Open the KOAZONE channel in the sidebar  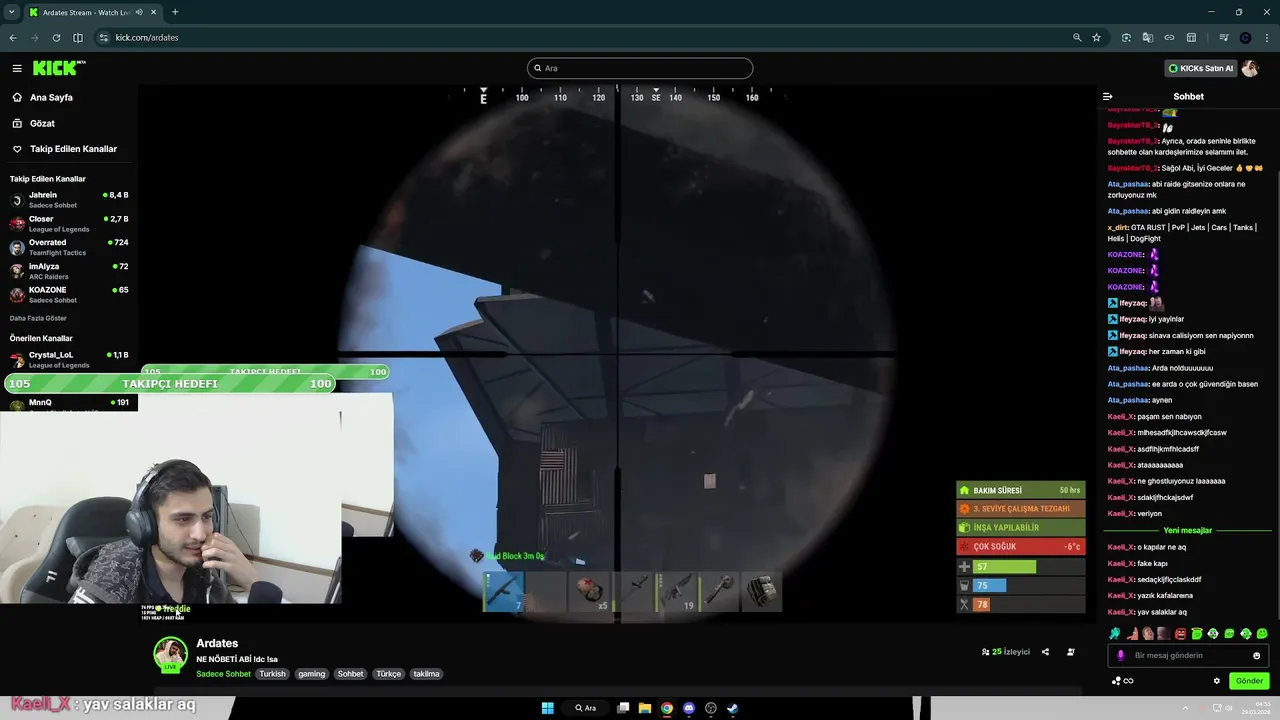(x=69, y=295)
